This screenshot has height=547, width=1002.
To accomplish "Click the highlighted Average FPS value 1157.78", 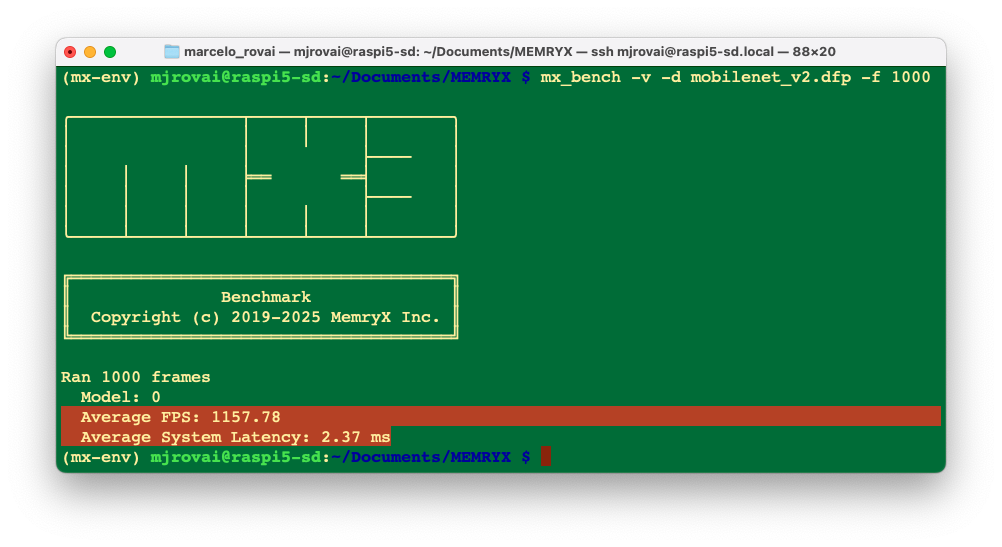I will click(245, 417).
